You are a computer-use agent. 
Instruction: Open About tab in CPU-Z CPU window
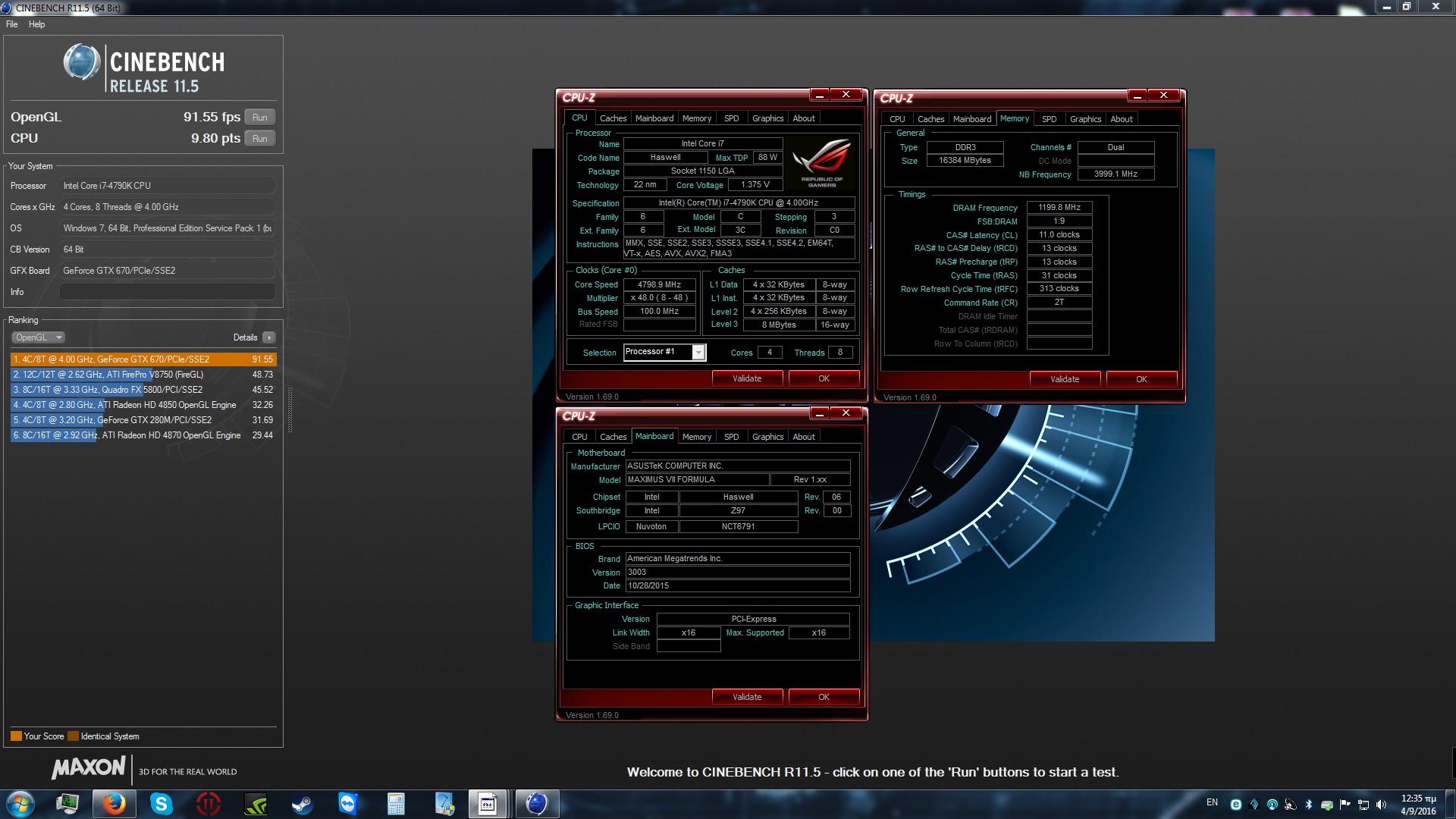click(x=804, y=118)
